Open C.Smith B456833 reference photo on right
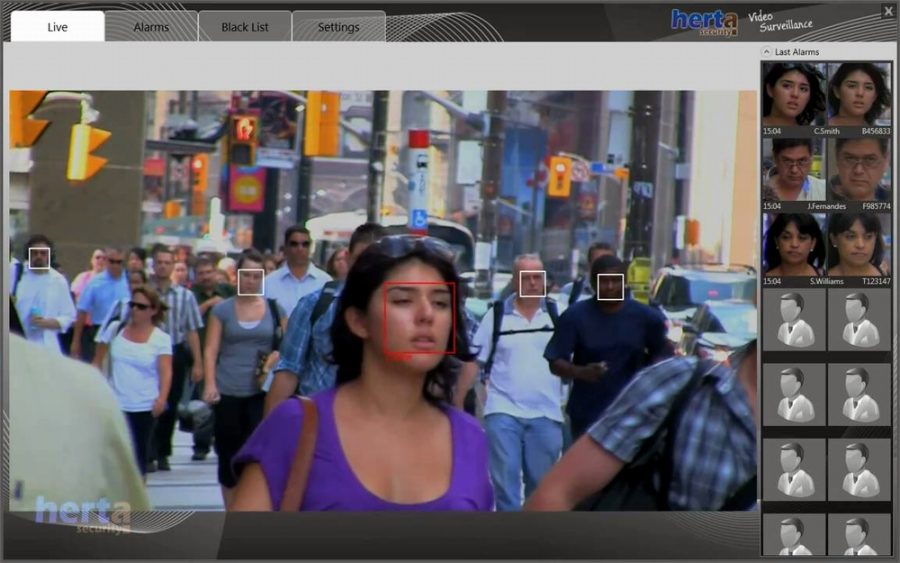This screenshot has width=900, height=563. pyautogui.click(x=859, y=93)
